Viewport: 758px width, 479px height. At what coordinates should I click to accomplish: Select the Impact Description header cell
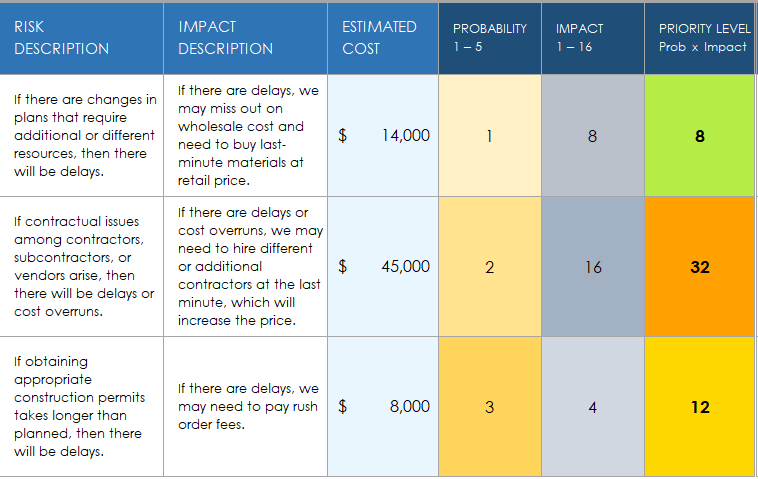coord(245,38)
